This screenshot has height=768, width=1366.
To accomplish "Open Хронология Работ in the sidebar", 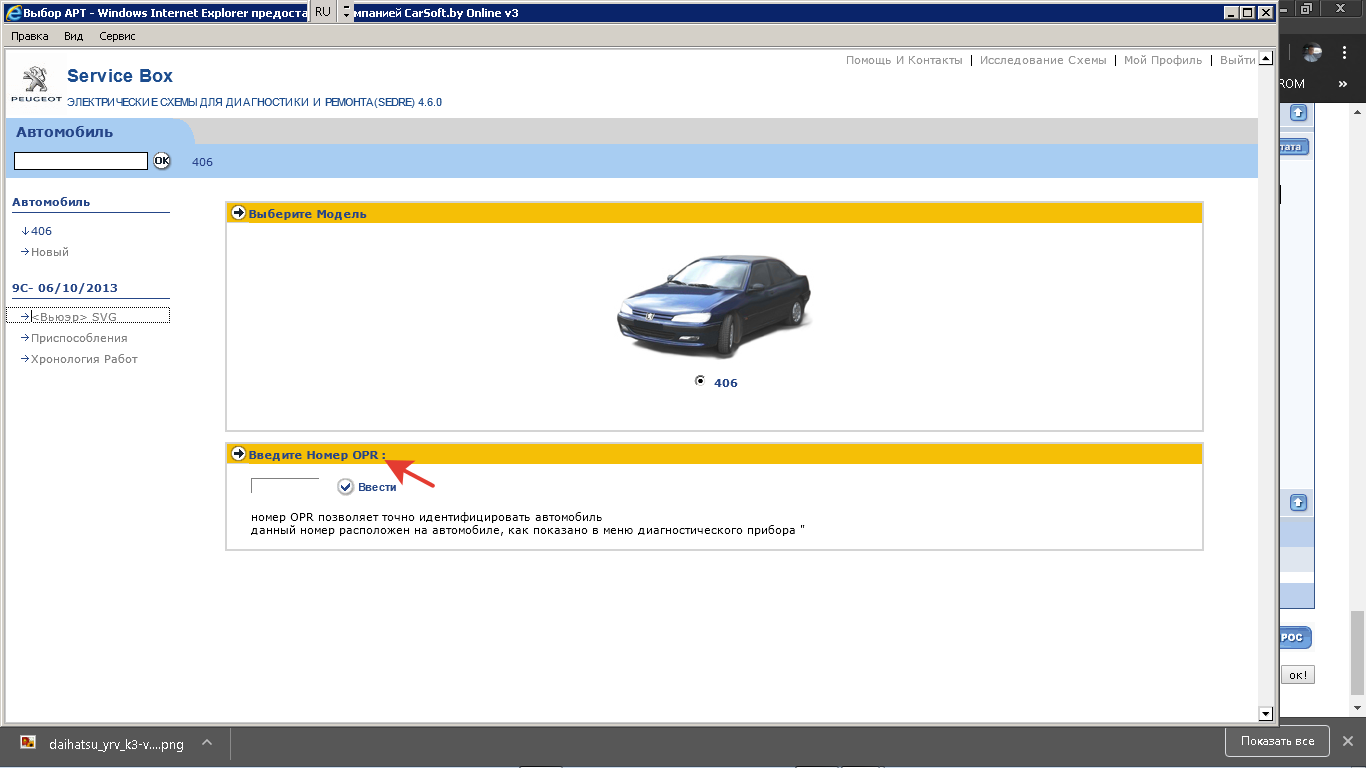I will 84,359.
